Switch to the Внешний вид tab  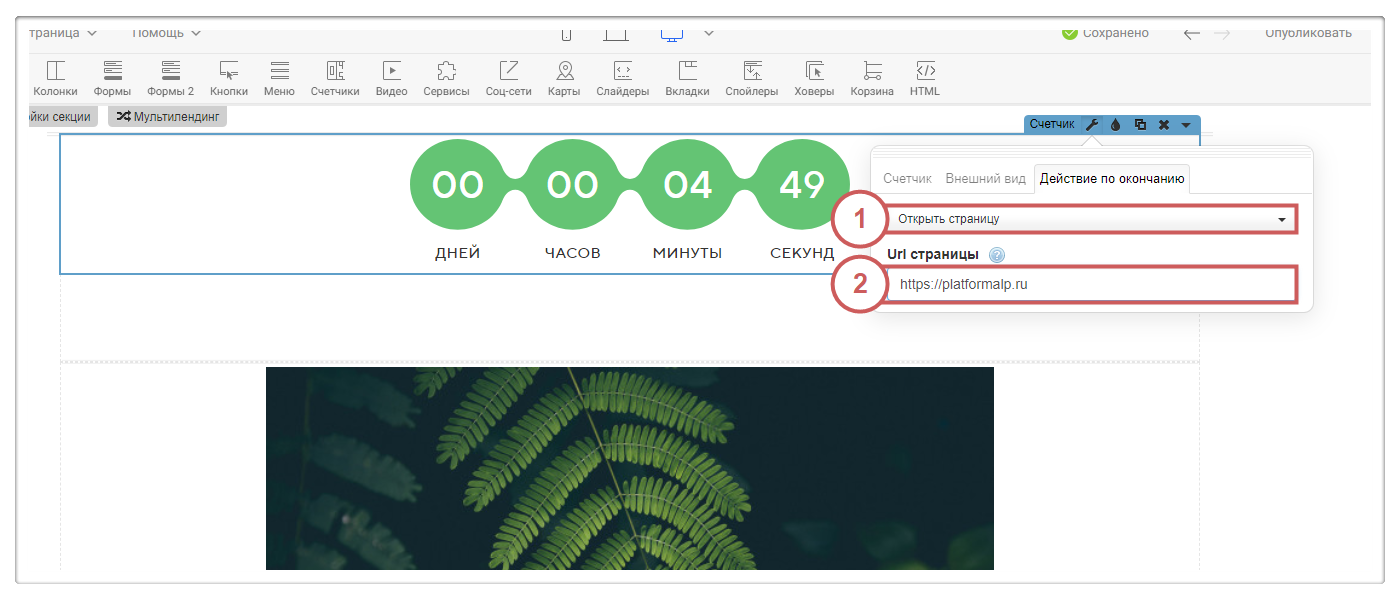pyautogui.click(x=985, y=179)
